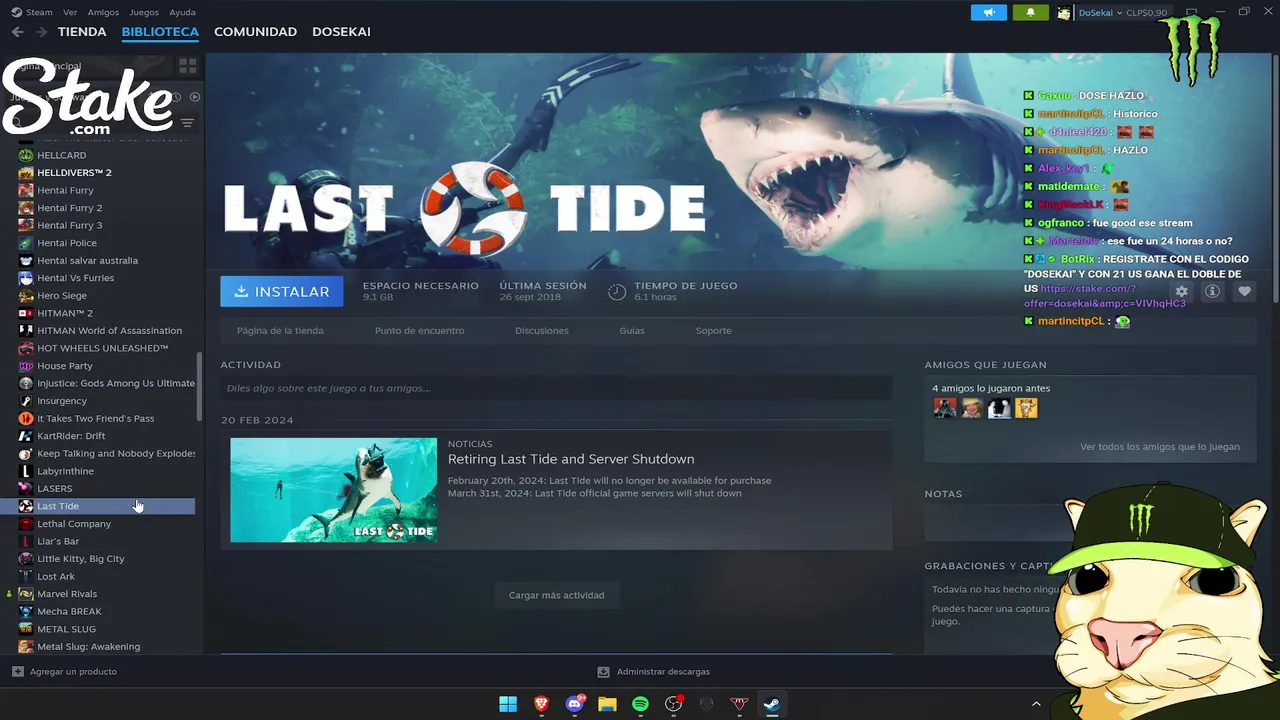Click the HELLCARD game icon
Image resolution: width=1280 pixels, height=720 pixels.
(26, 155)
